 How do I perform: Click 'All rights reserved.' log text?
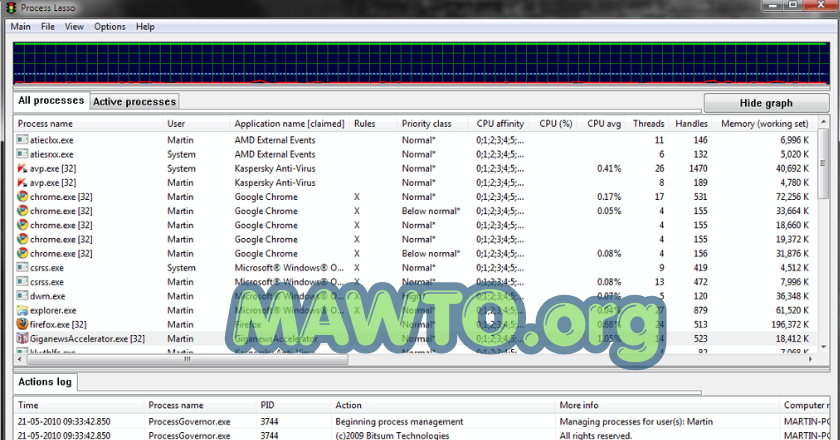tap(596, 435)
